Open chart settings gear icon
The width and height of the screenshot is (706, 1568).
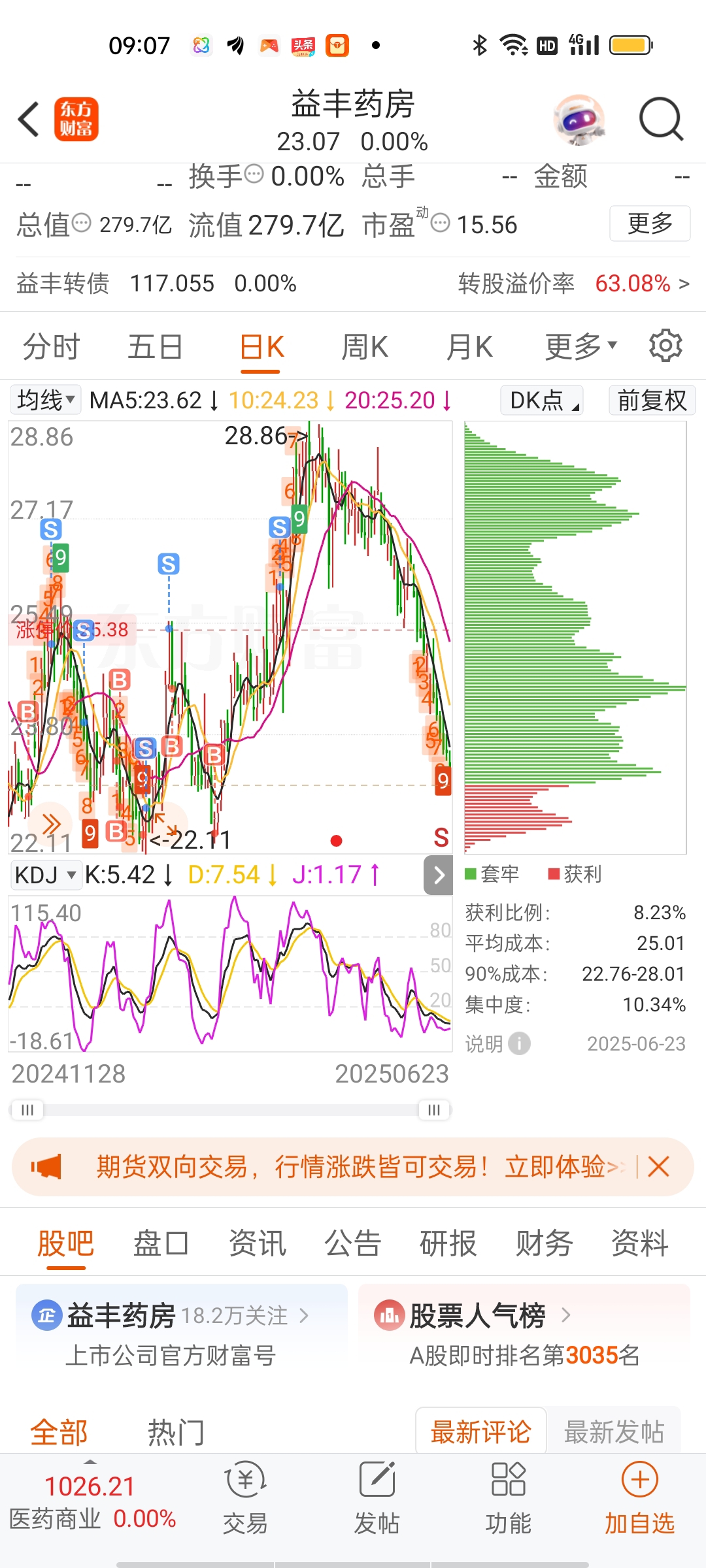tap(665, 346)
